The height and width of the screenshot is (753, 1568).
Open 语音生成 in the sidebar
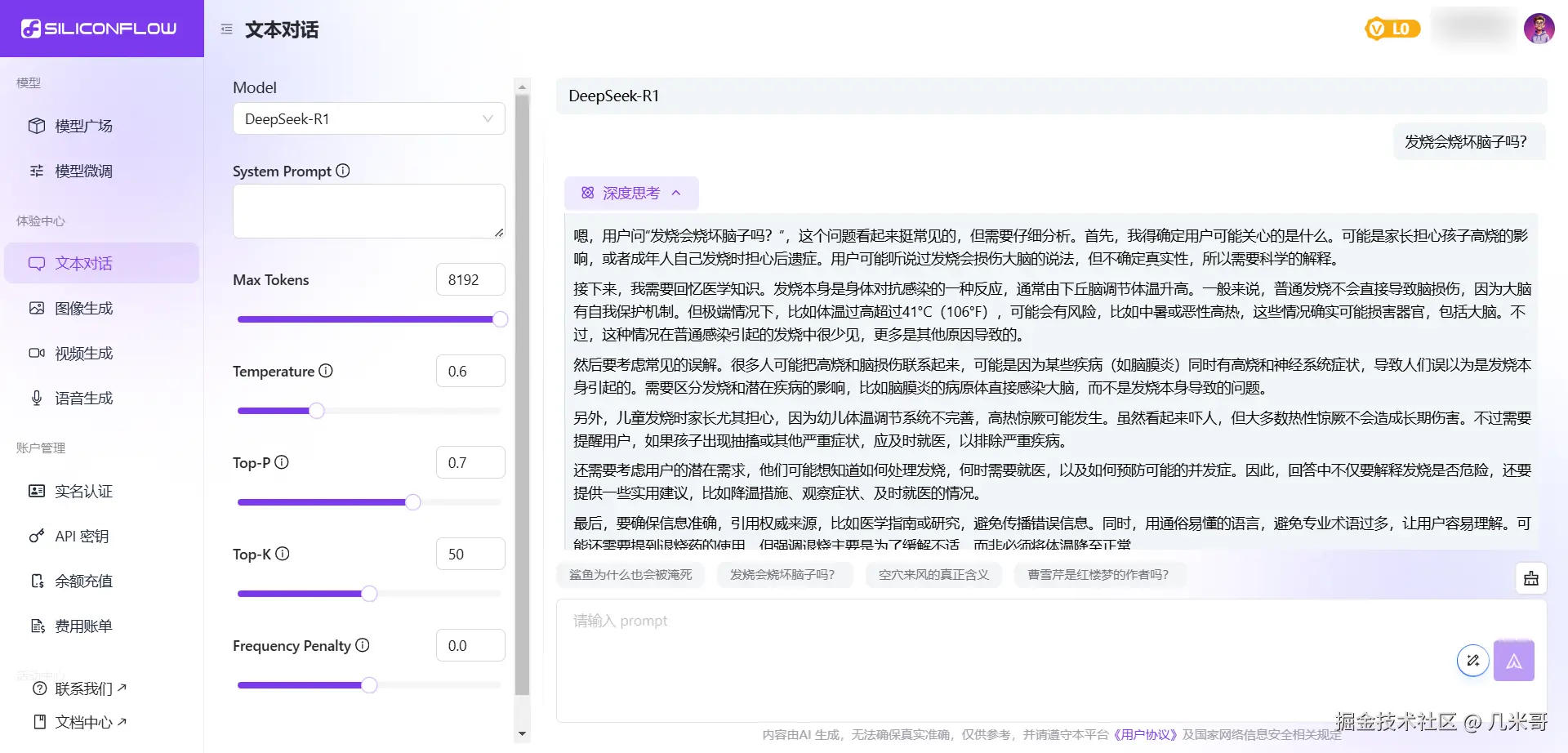[85, 398]
